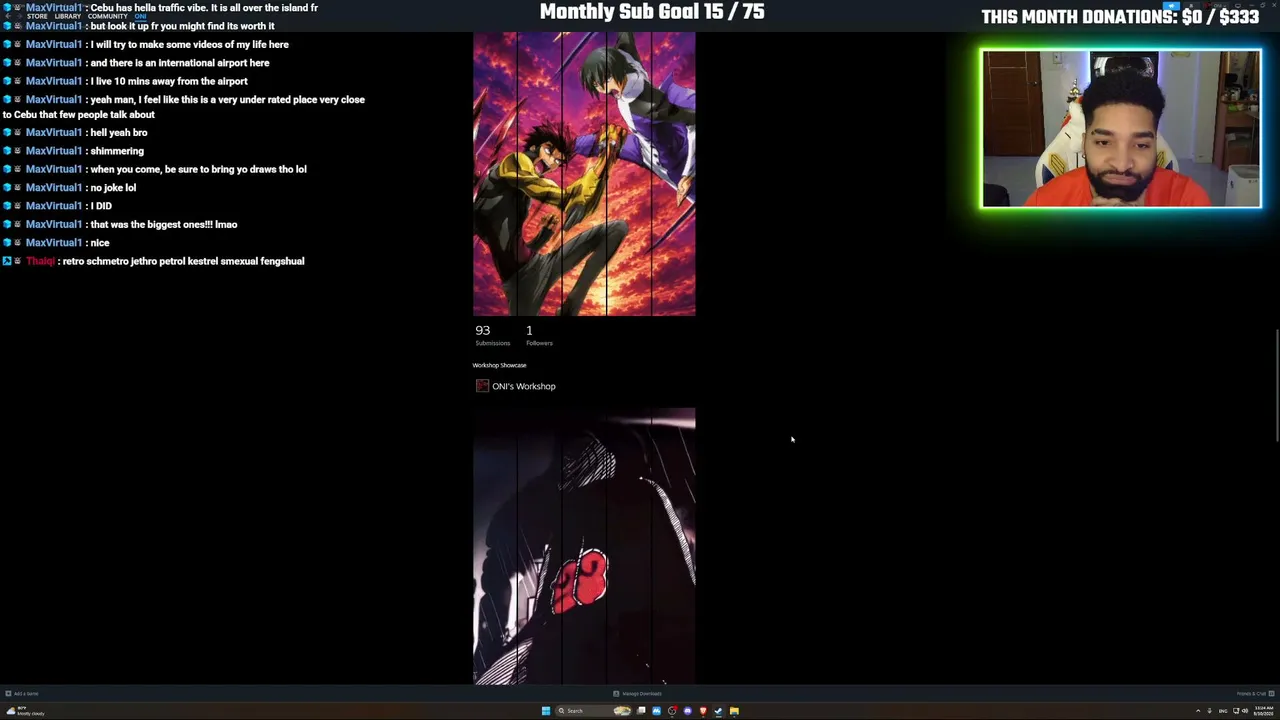Go back with Steam back arrow
This screenshot has height=720, width=1280.
pyautogui.click(x=6, y=16)
